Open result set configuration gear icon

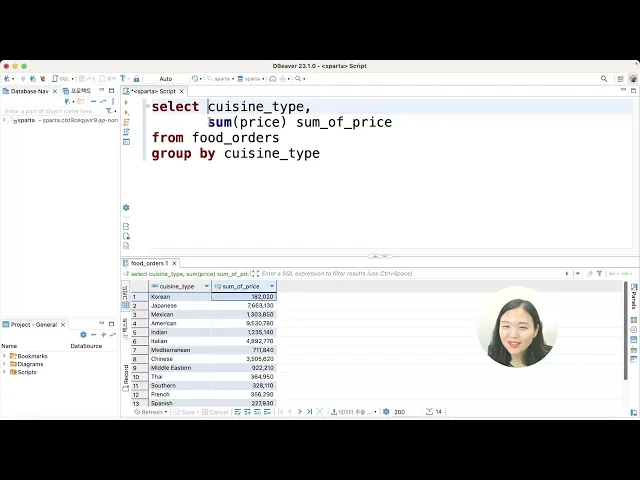click(386, 412)
